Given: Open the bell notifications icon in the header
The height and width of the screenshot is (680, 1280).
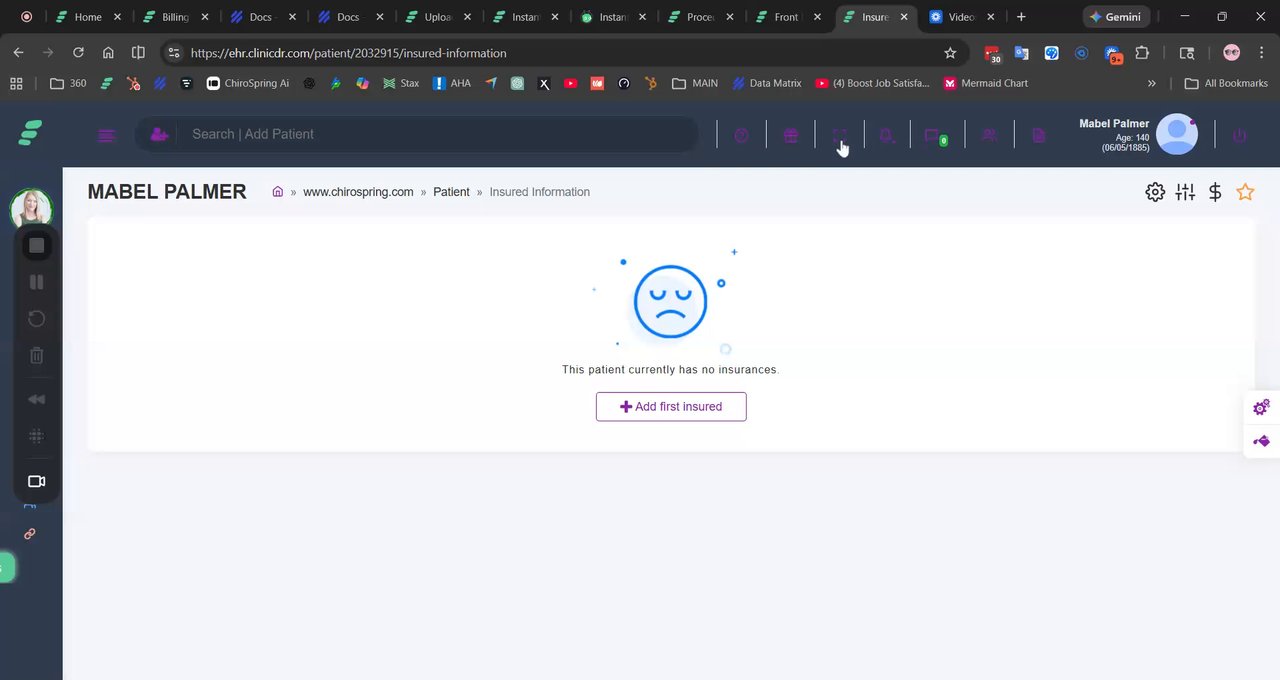Looking at the screenshot, I should (x=887, y=135).
